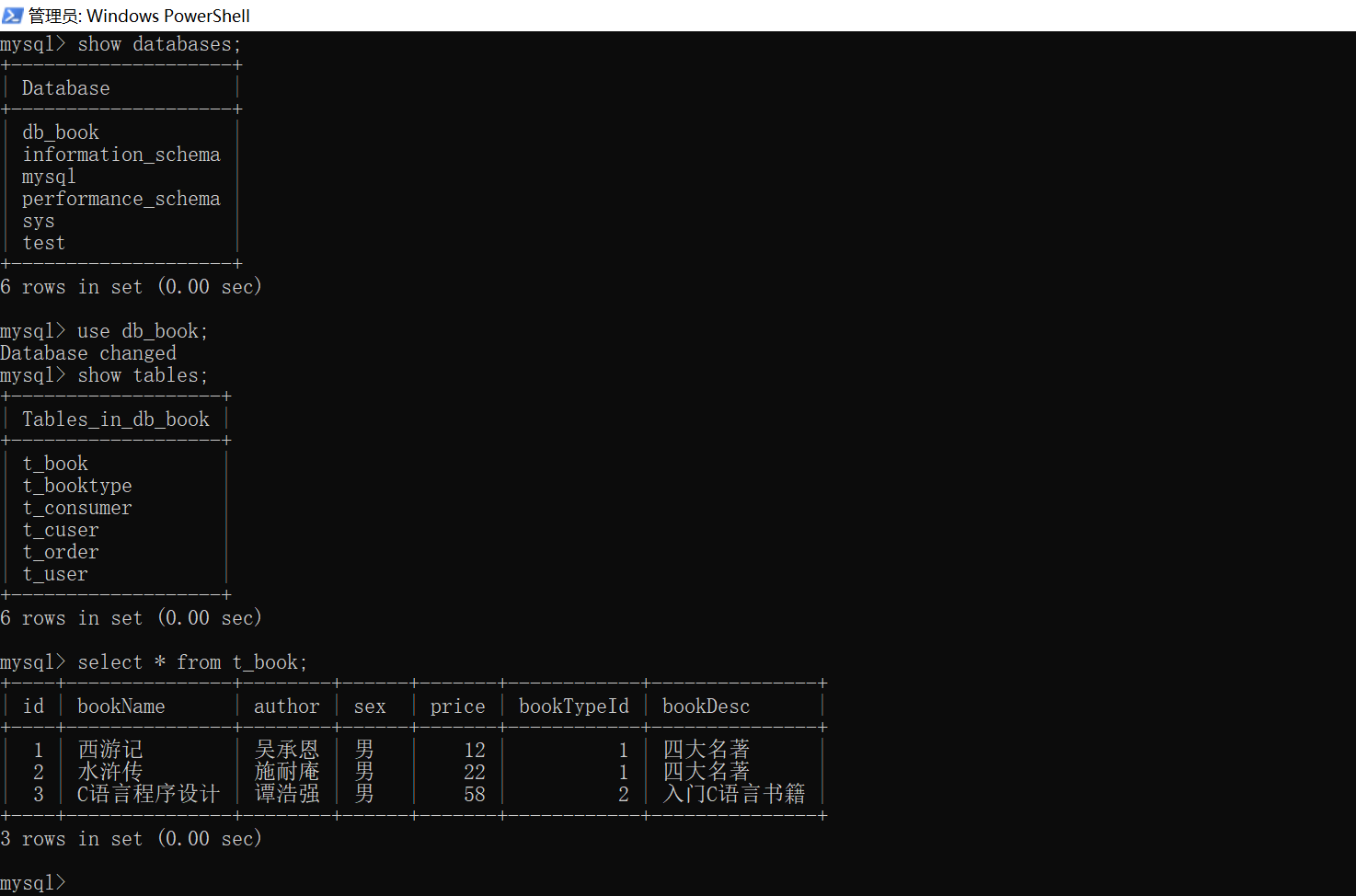Click the 'mysql' database row in the Database list
This screenshot has width=1356, height=896.
click(x=49, y=177)
